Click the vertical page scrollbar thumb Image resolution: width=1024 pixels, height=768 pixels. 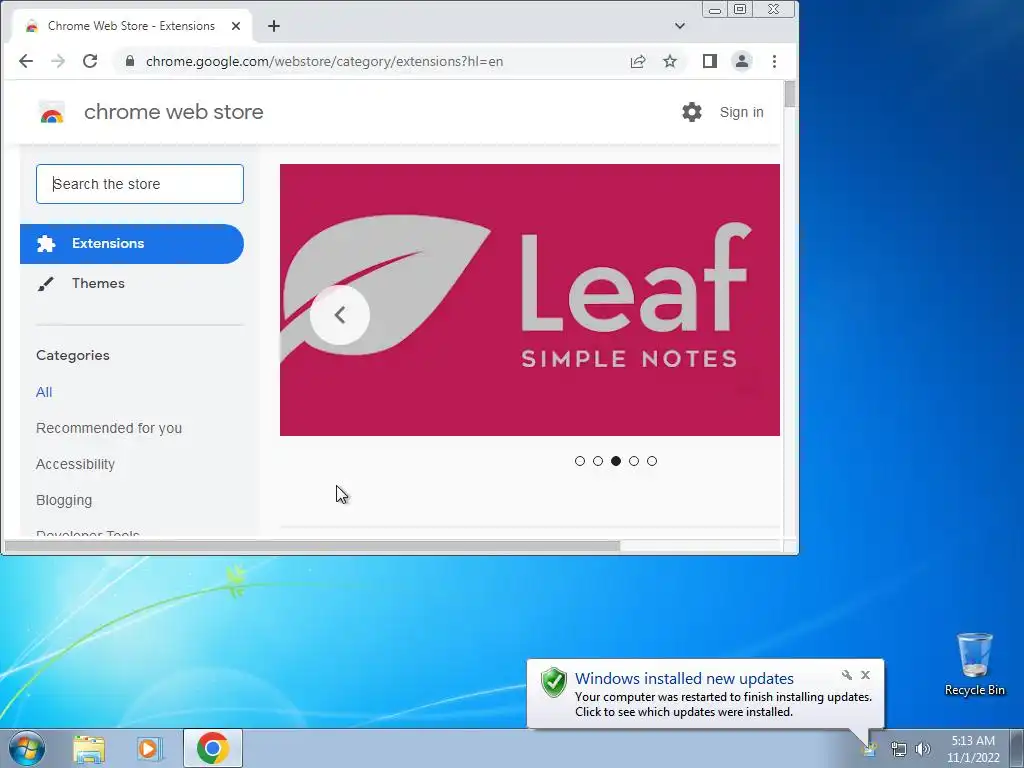coord(790,94)
